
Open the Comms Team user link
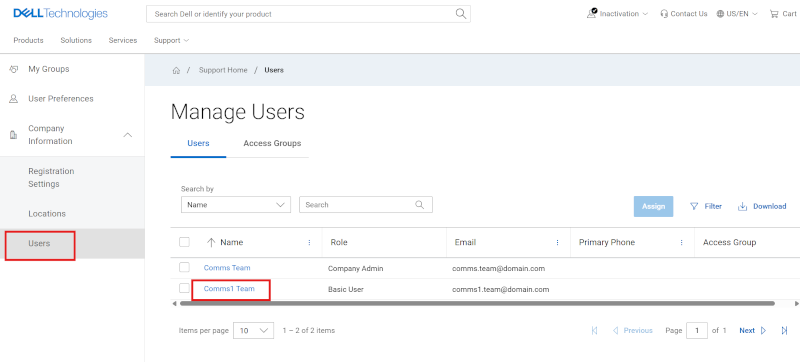tap(227, 268)
